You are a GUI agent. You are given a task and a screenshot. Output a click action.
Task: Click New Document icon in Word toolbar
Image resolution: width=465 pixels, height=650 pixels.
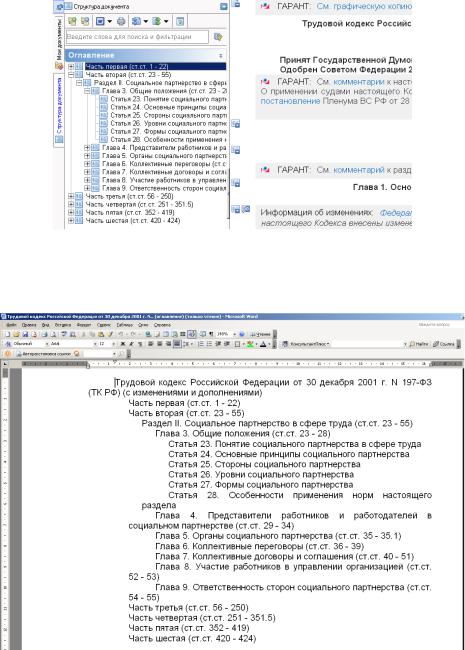(7, 334)
